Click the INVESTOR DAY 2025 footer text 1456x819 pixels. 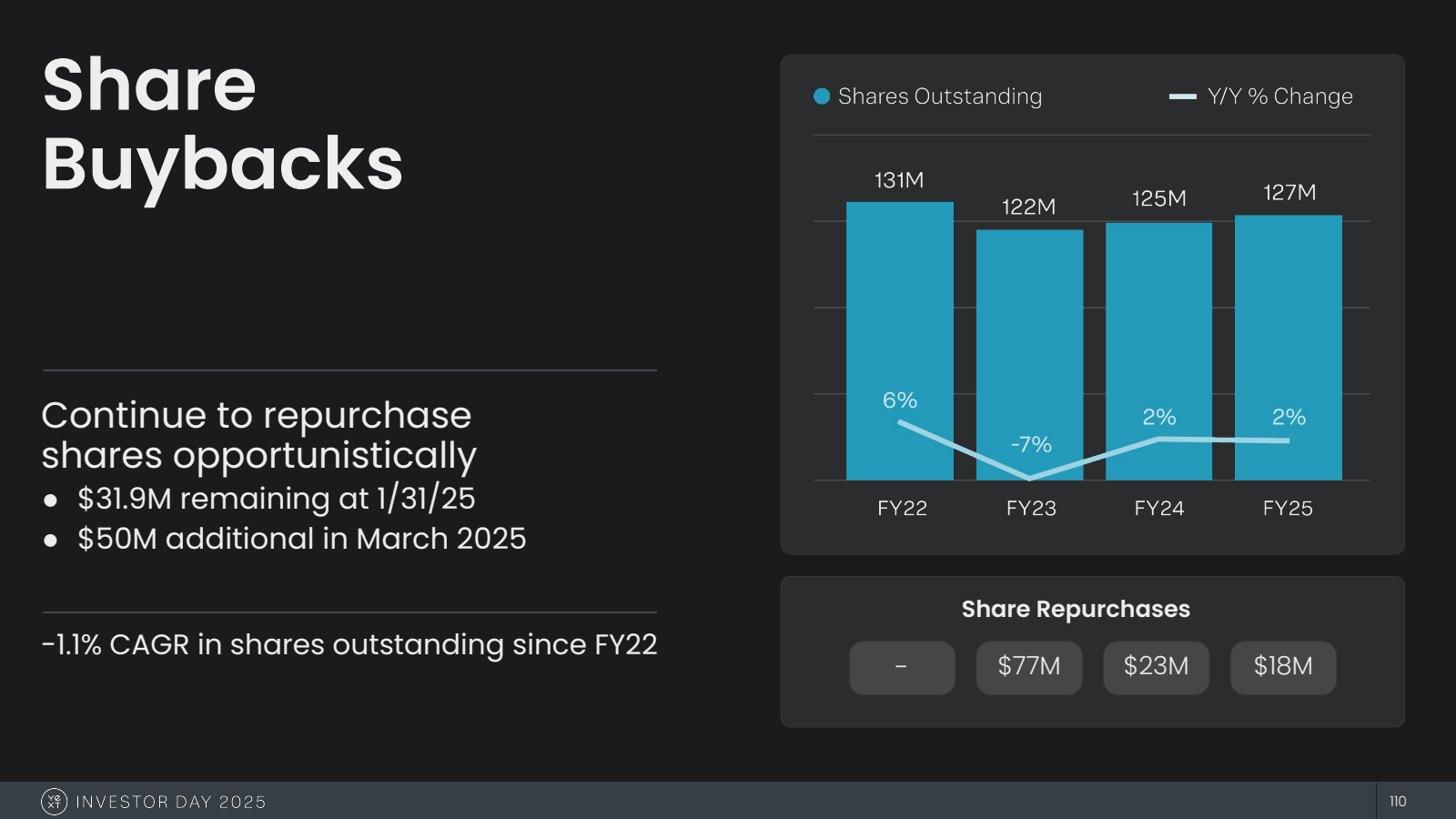[171, 803]
